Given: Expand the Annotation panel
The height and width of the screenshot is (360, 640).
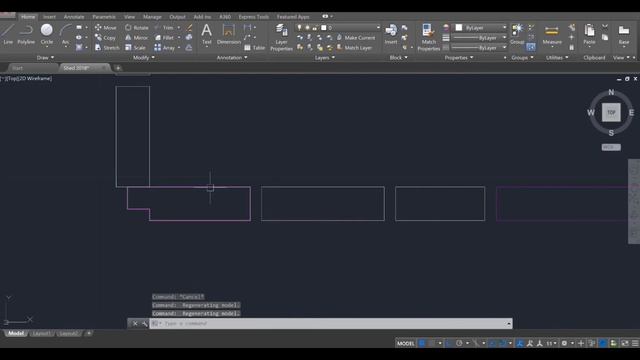Looking at the screenshot, I should click(232, 58).
